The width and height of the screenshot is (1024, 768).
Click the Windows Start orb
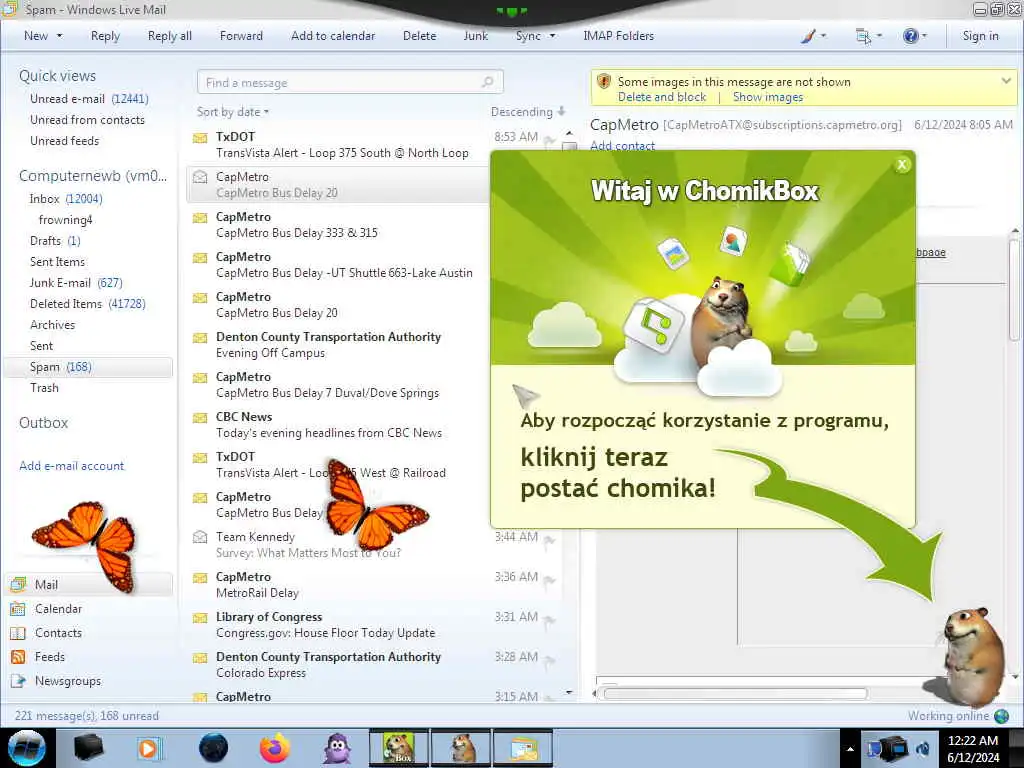27,748
